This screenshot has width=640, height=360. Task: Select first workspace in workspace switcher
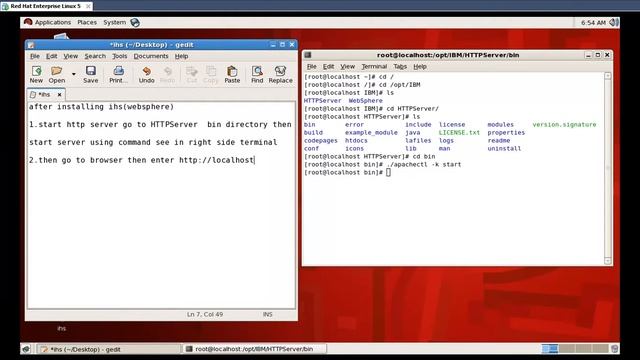(x=549, y=349)
